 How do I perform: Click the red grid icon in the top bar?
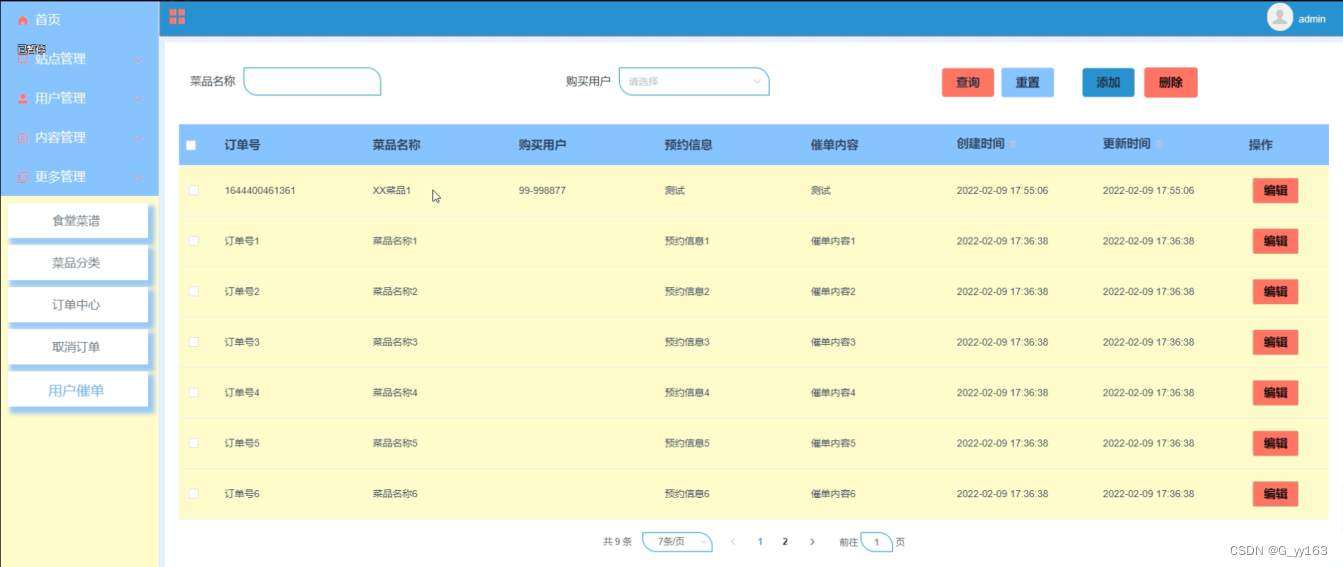(177, 16)
